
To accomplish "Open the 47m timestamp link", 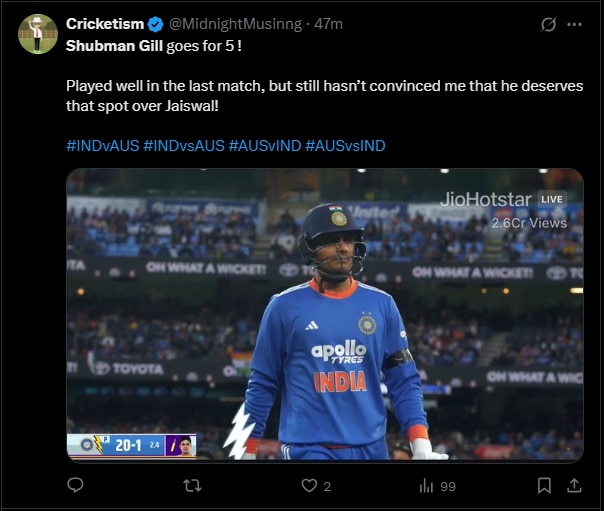I will point(328,23).
